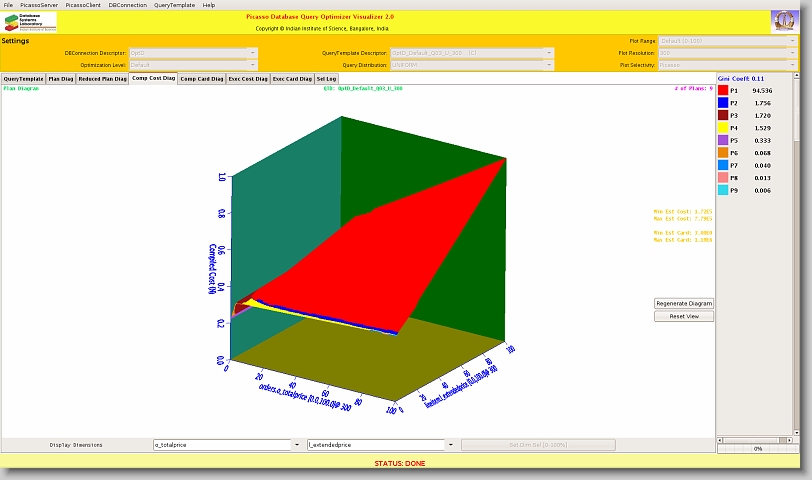Click the Regenerate Diagram button
Image resolution: width=812 pixels, height=480 pixels.
tap(684, 303)
